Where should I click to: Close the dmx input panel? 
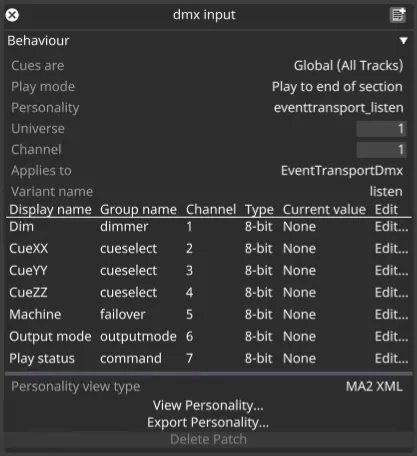[12, 15]
